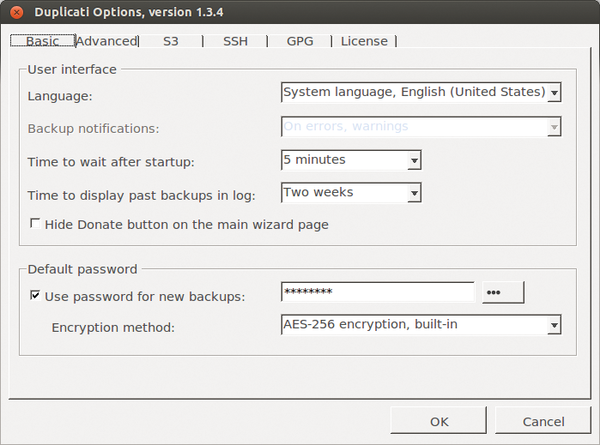Click the Cancel button

543,421
